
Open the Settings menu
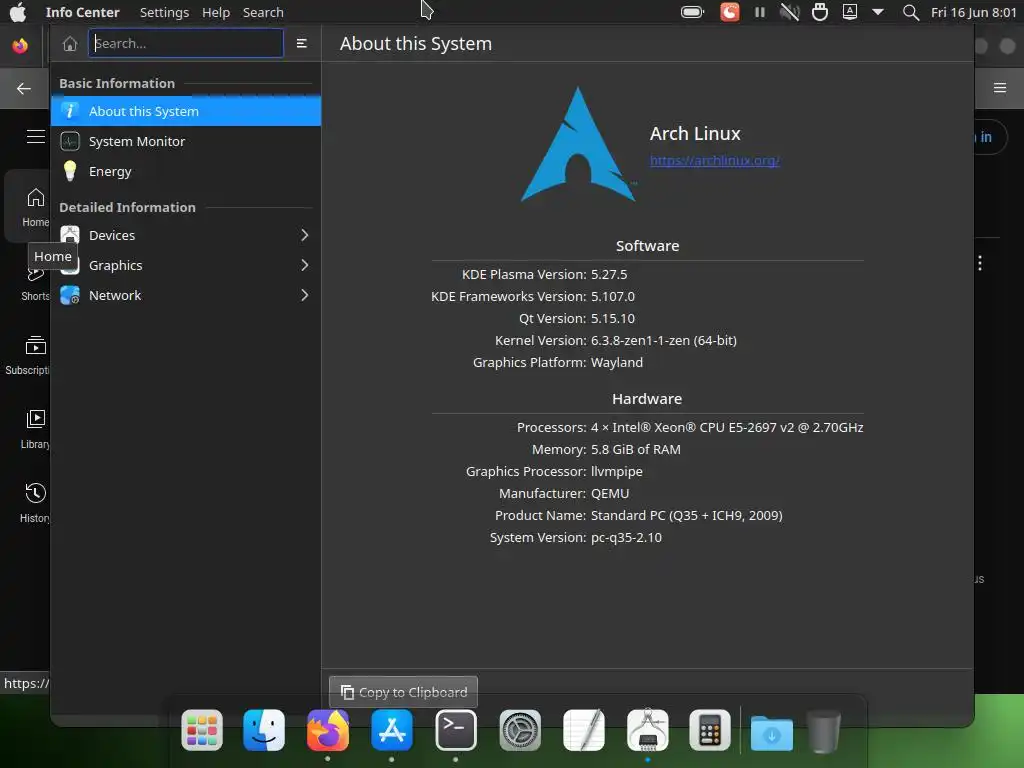coord(164,12)
